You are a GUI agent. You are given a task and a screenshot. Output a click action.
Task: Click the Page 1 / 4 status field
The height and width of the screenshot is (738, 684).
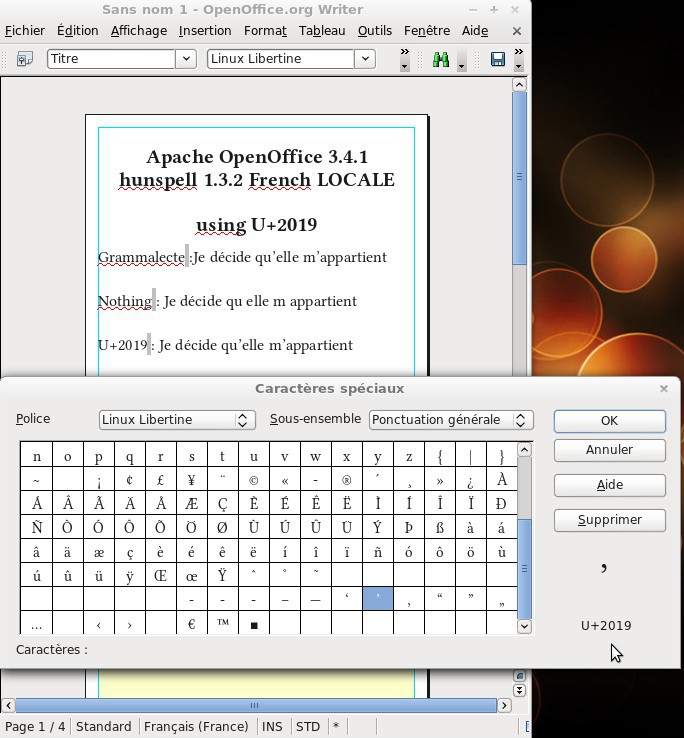point(35,727)
